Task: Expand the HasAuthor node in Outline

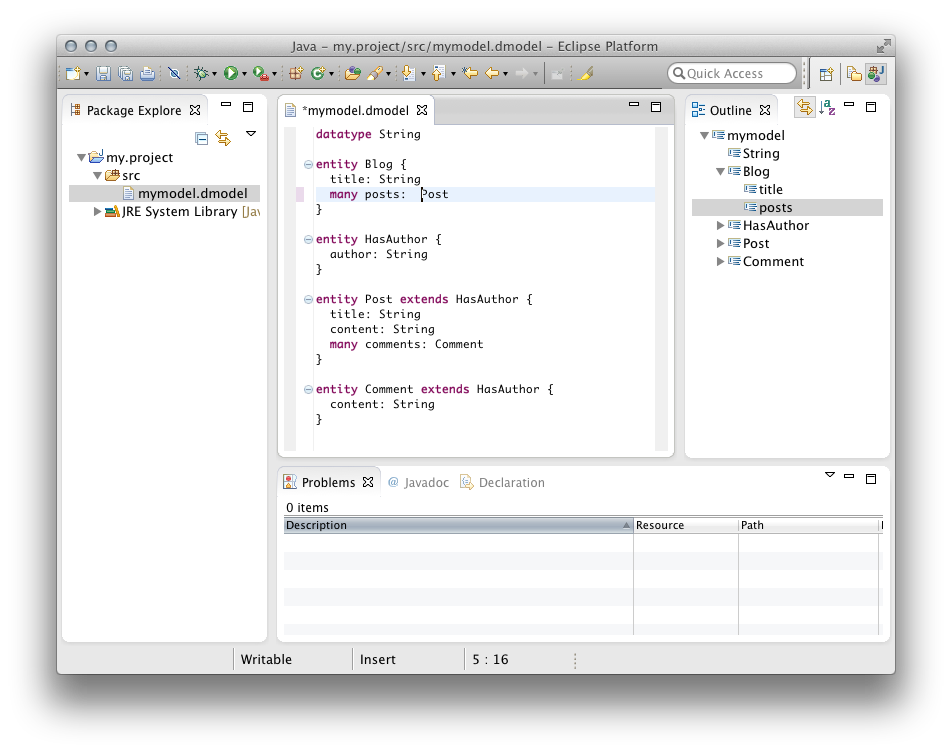Action: coord(721,226)
